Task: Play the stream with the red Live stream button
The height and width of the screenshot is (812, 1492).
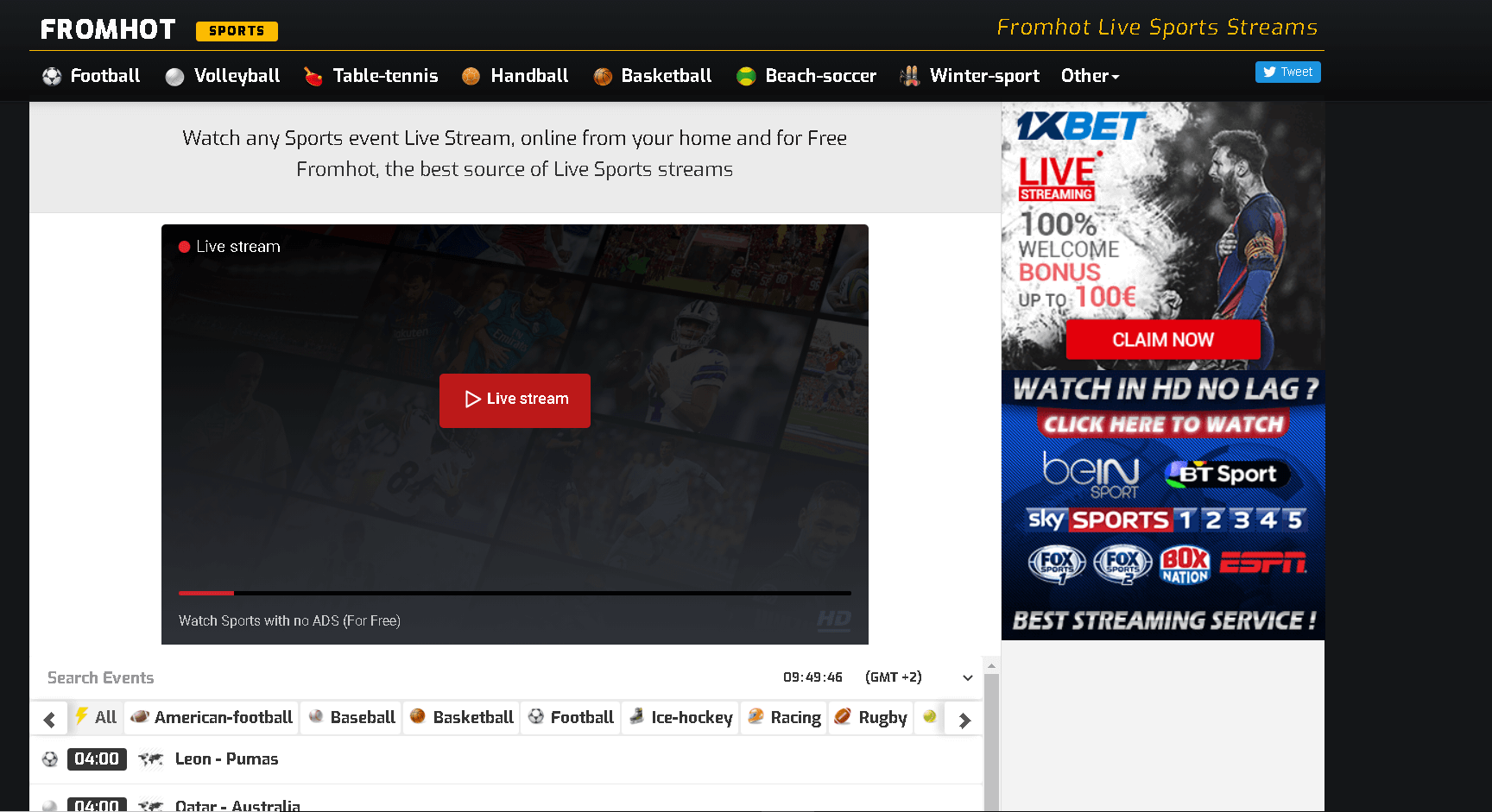Action: (515, 400)
